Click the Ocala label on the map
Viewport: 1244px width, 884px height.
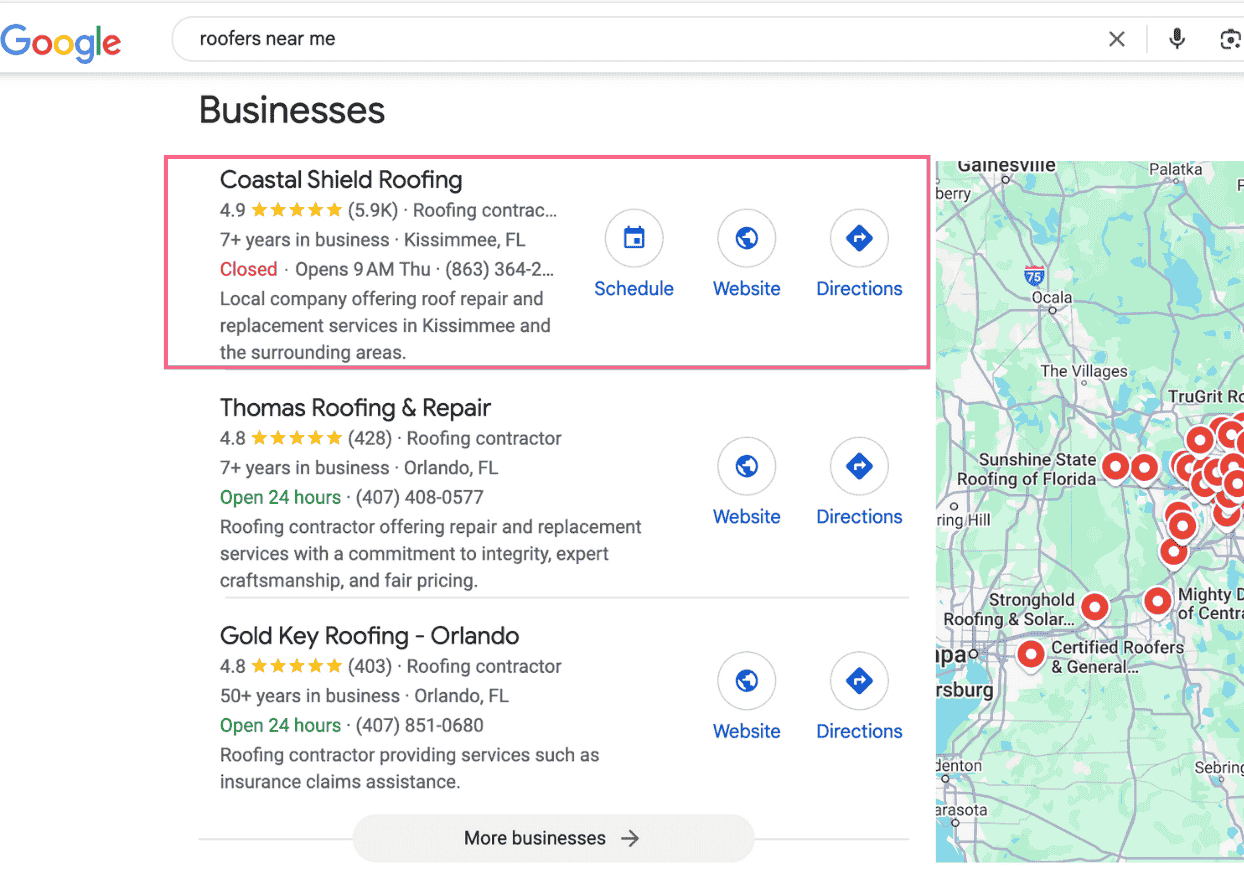(x=1051, y=297)
